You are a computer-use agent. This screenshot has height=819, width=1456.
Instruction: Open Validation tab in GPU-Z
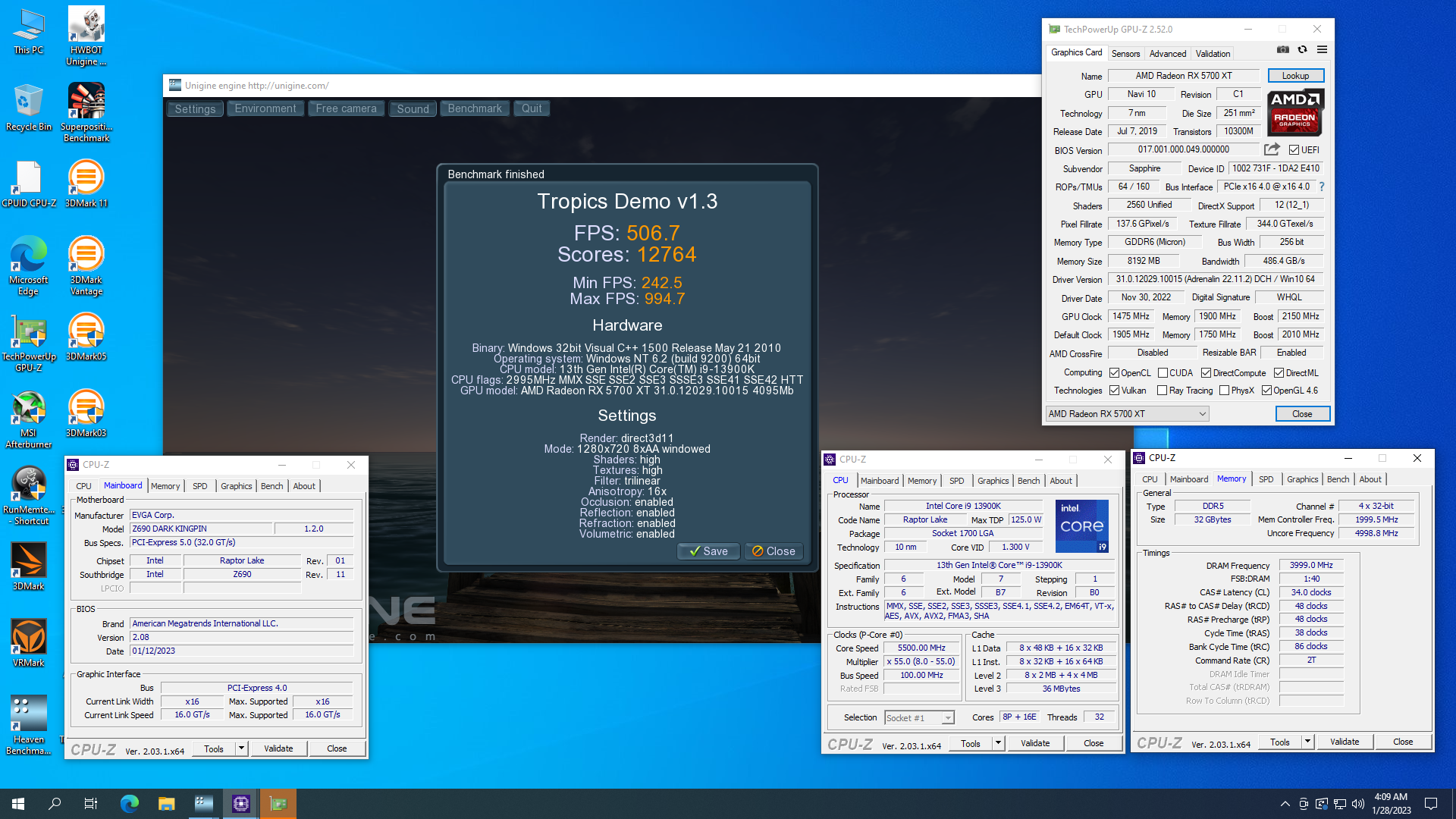click(1213, 53)
